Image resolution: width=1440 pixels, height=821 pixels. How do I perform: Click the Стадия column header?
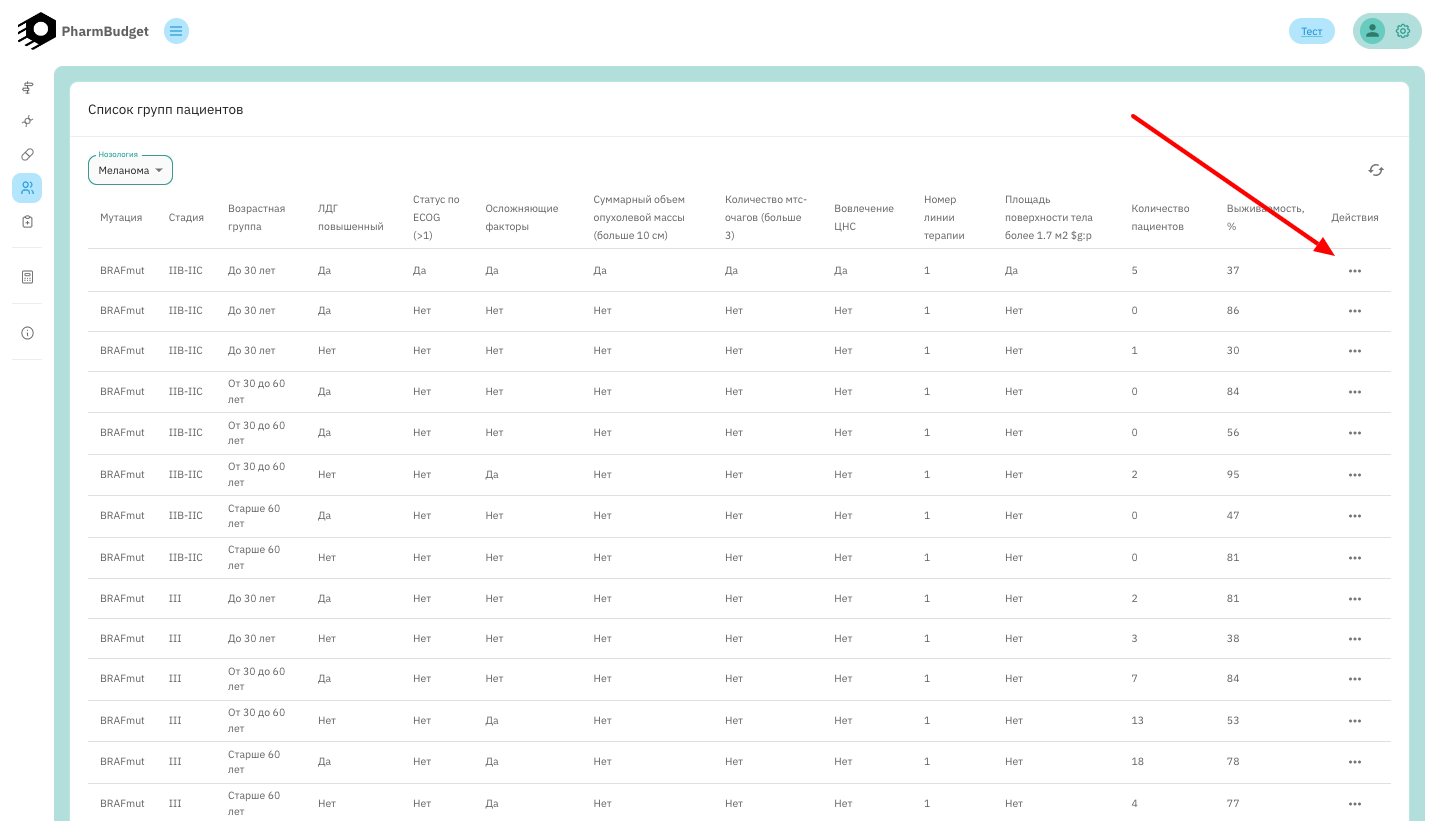point(186,217)
